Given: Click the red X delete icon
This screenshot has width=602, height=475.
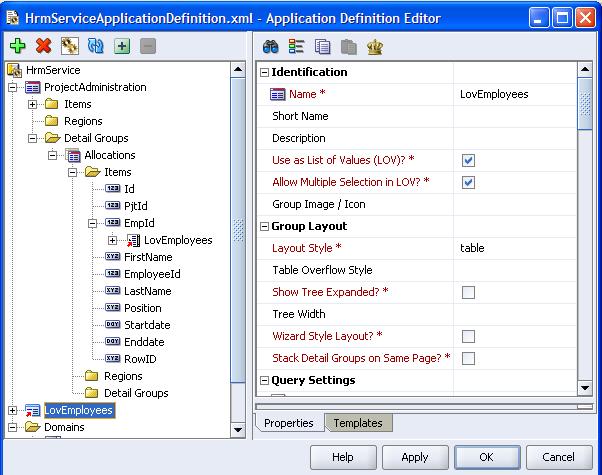Looking at the screenshot, I should tap(43, 46).
